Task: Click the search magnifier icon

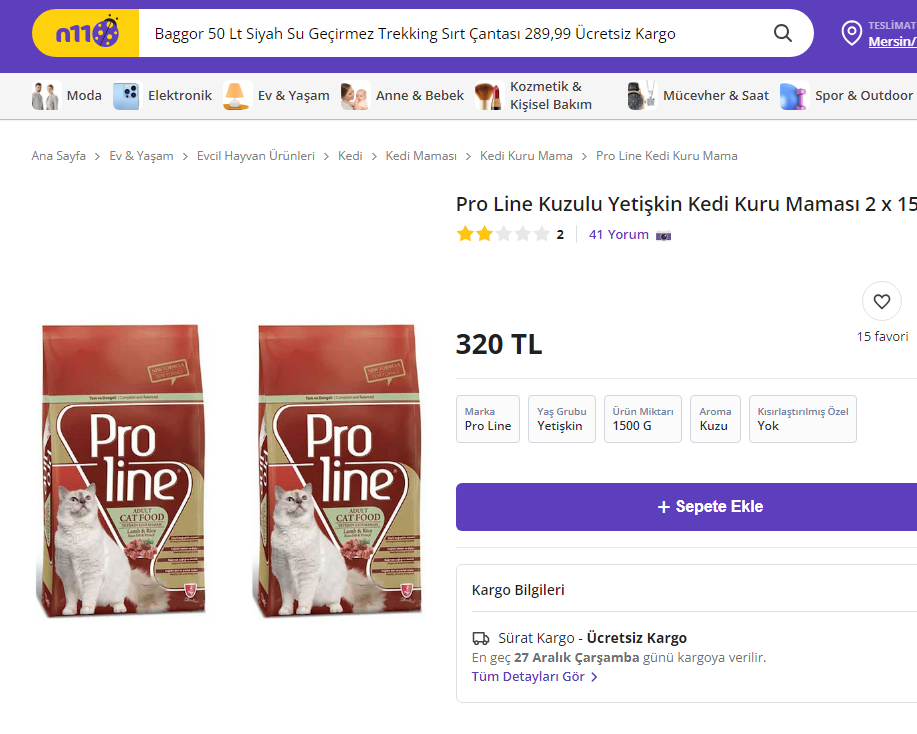Action: coord(783,33)
